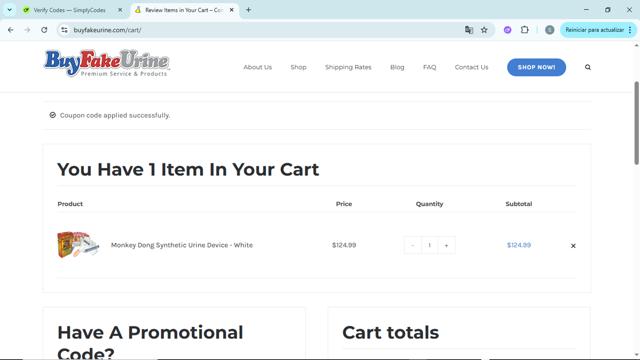
Task: Open the Contact Us menu item
Action: 471,67
